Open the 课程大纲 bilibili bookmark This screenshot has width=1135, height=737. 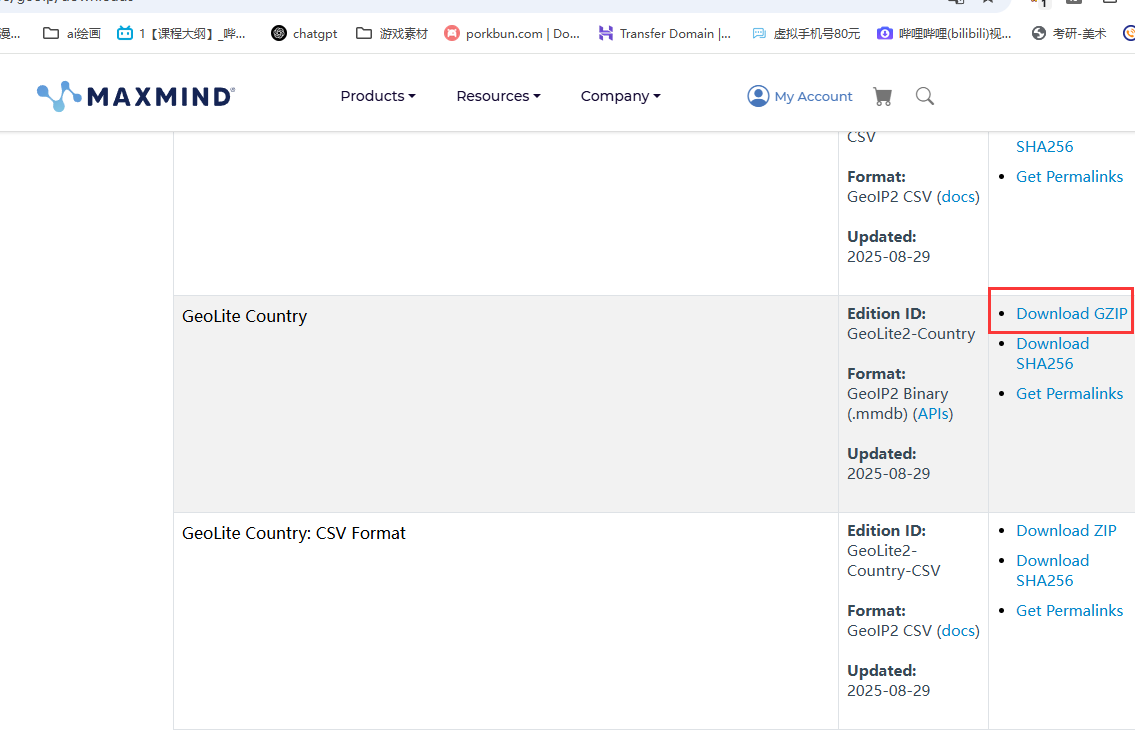click(181, 33)
